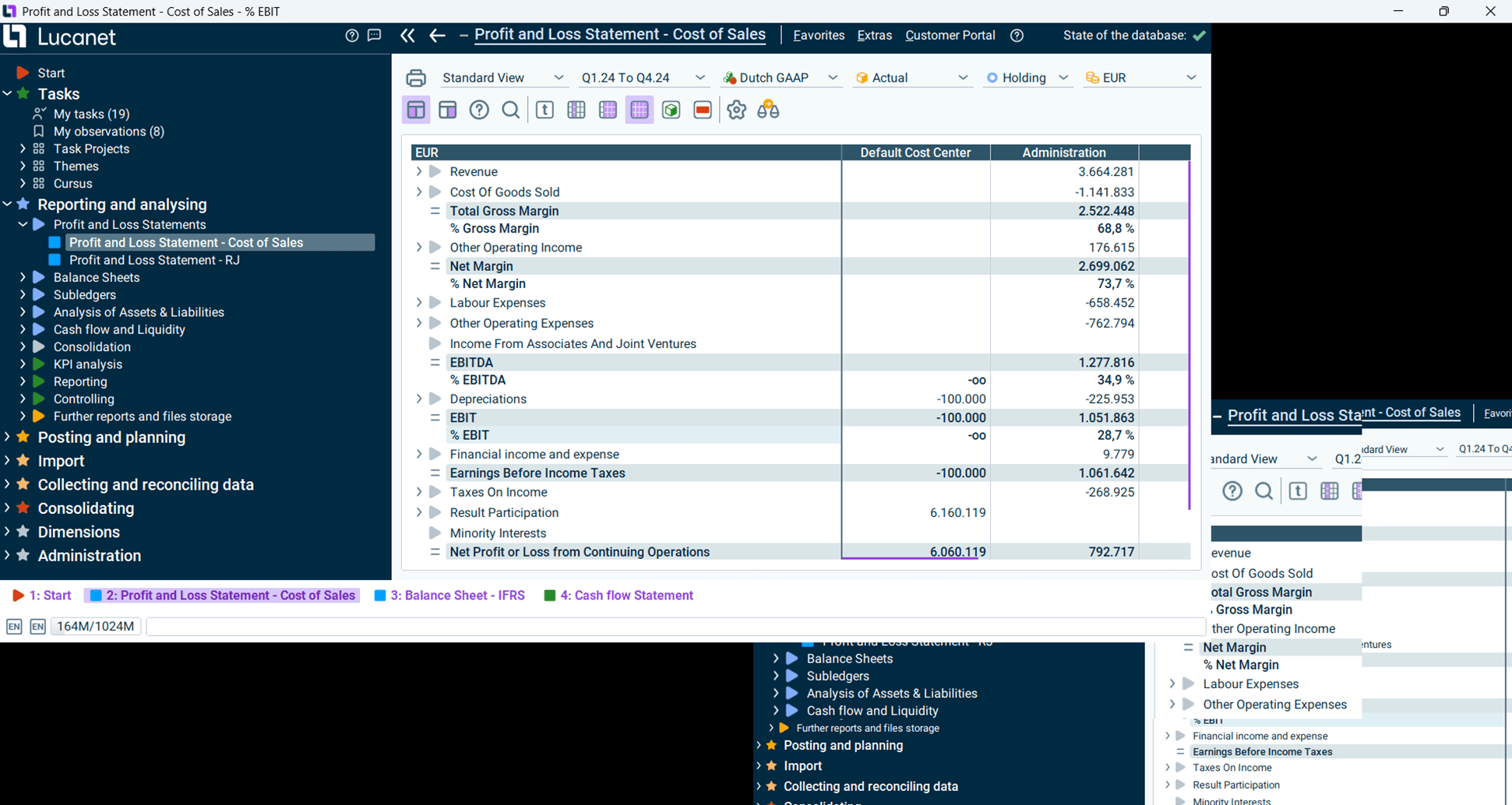The width and height of the screenshot is (1512, 805).
Task: Open My tasks (19) in sidebar
Action: pyautogui.click(x=91, y=114)
